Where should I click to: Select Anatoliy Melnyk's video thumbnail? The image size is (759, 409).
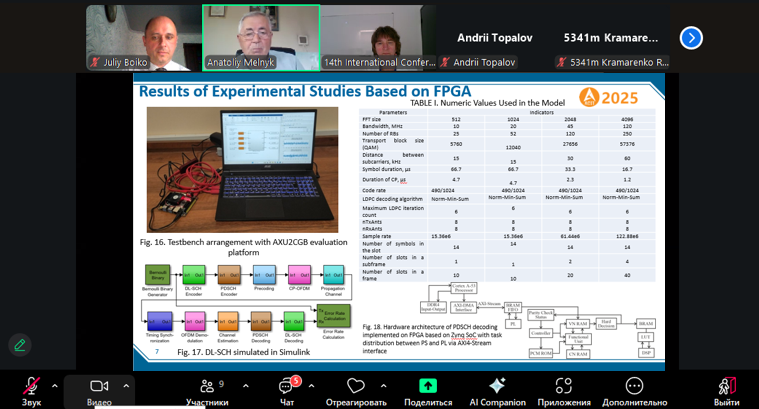(x=261, y=36)
